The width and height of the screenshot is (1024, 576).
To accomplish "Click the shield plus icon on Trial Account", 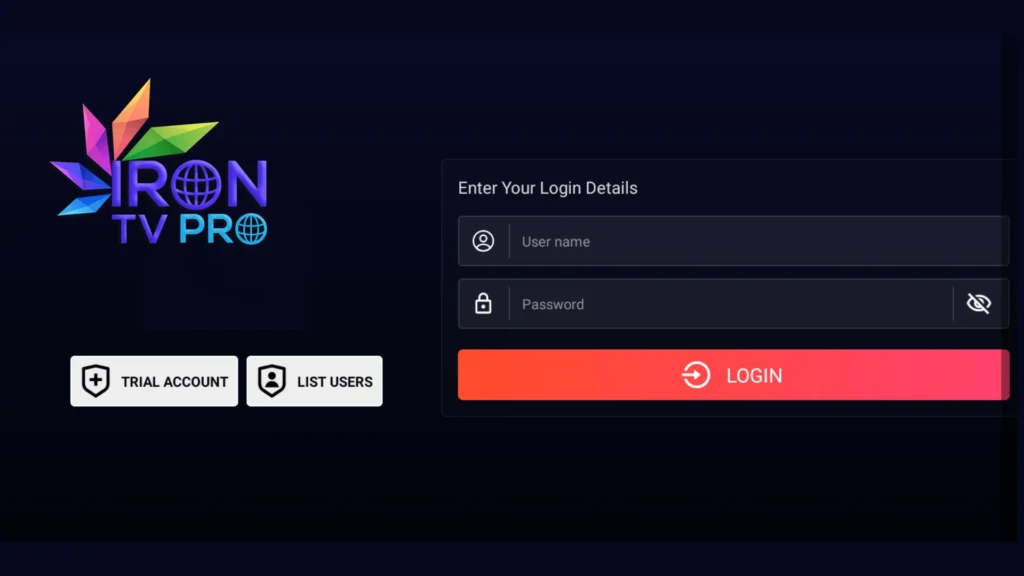I will [x=95, y=381].
